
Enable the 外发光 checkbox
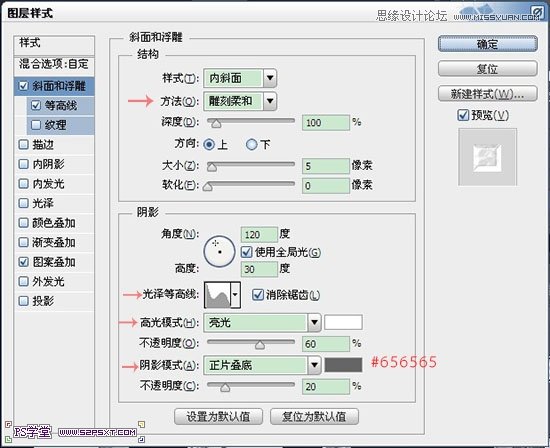(23, 281)
